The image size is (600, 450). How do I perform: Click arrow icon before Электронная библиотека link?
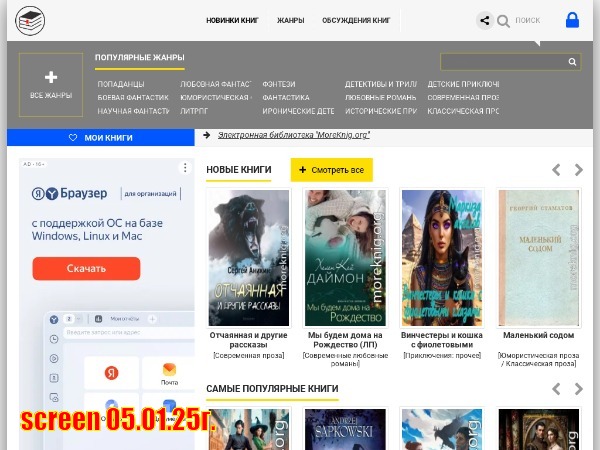[207, 135]
